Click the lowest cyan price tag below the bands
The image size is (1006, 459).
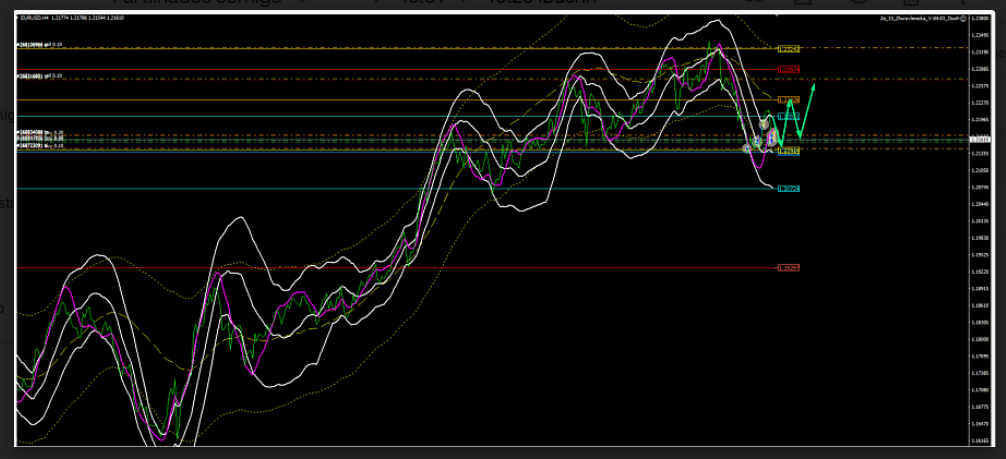788,189
